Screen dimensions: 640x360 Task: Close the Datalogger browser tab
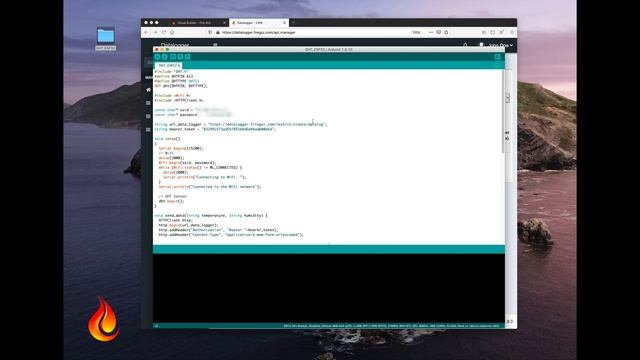click(284, 23)
